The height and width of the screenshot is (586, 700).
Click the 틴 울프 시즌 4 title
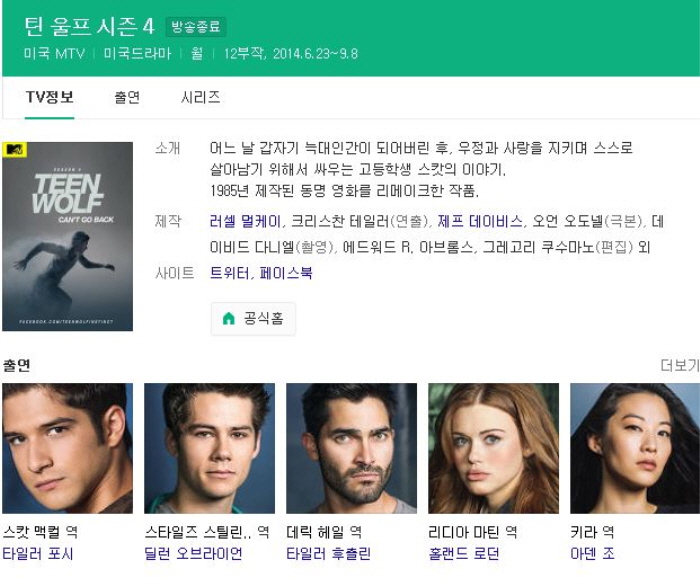tap(89, 26)
